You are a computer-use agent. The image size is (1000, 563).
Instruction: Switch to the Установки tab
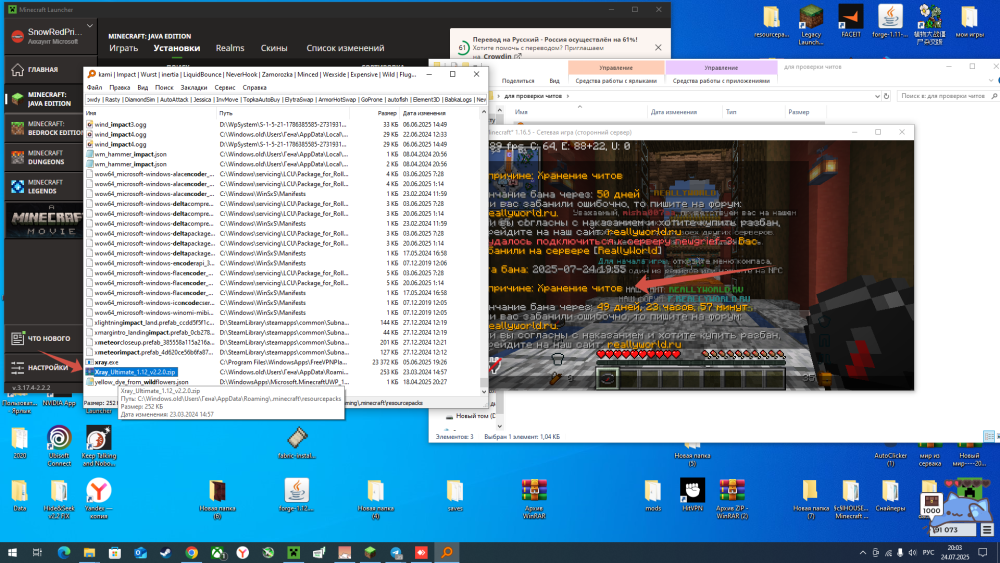tap(177, 48)
